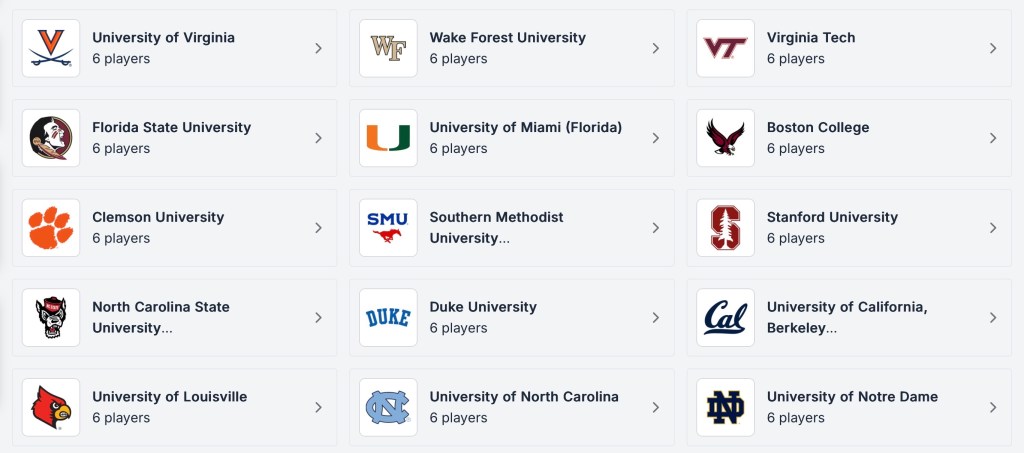
Task: Open the chevron beside University of Louisville
Action: click(318, 407)
